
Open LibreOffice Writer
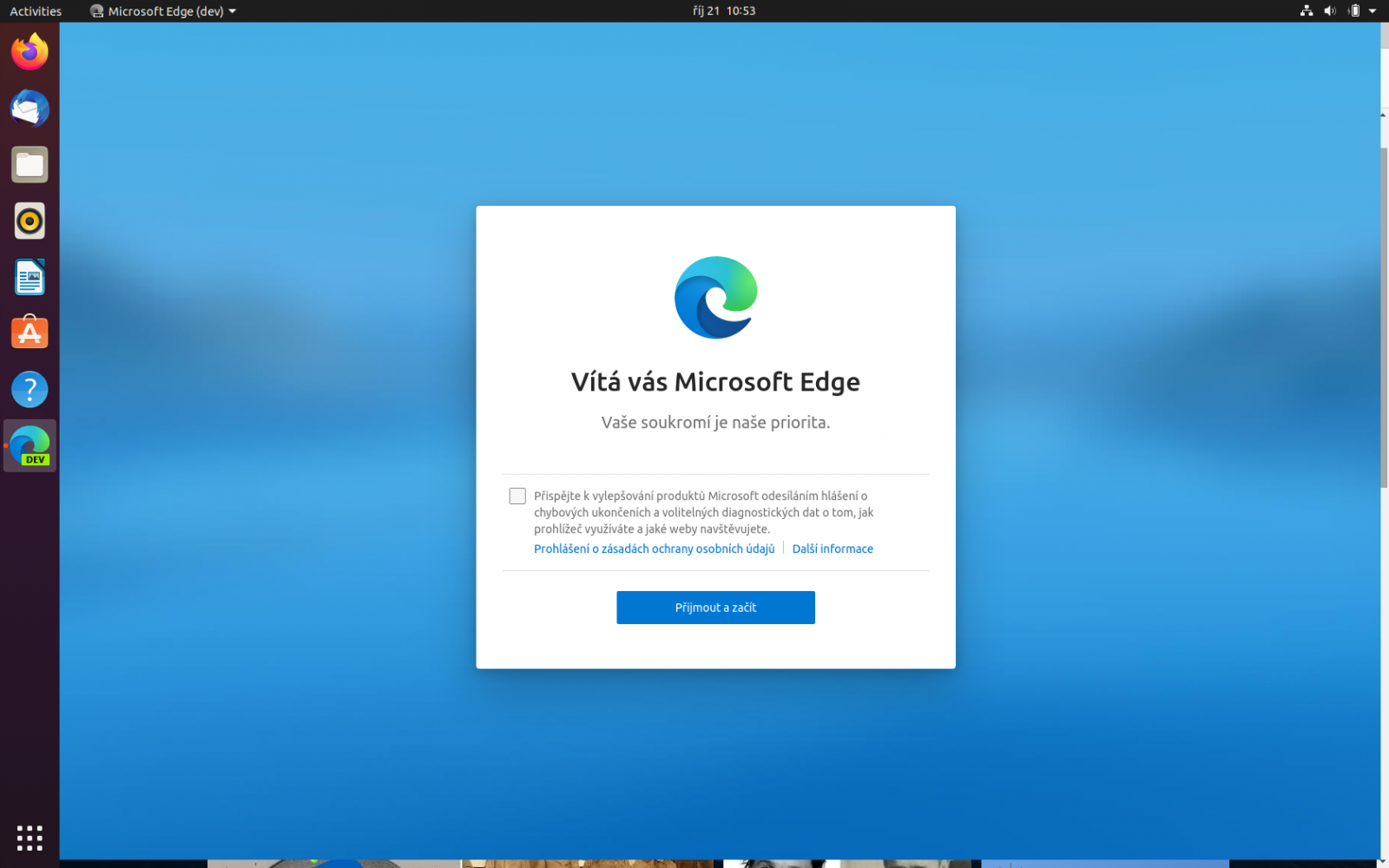tap(30, 277)
